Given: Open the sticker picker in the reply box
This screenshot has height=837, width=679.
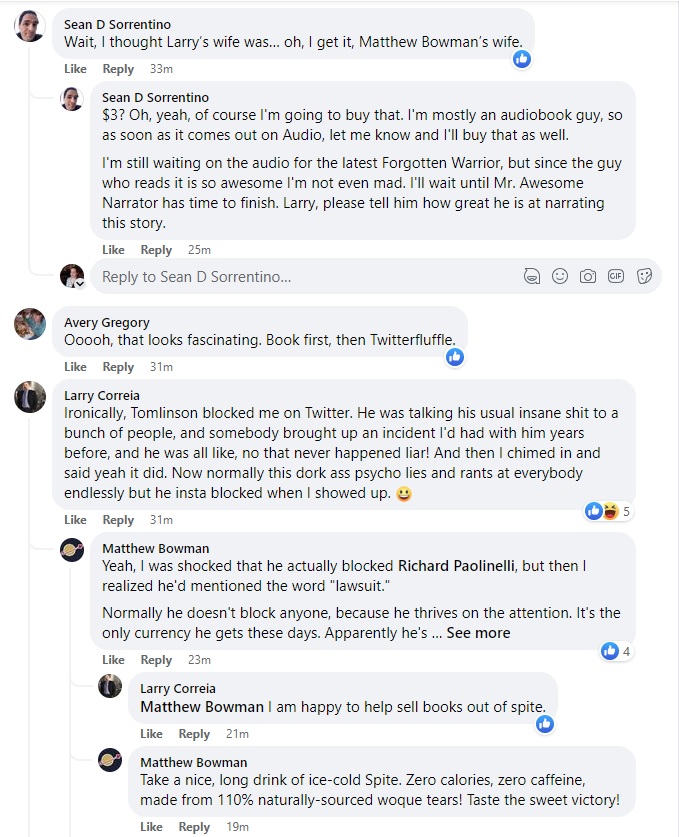Looking at the screenshot, I should pos(644,276).
